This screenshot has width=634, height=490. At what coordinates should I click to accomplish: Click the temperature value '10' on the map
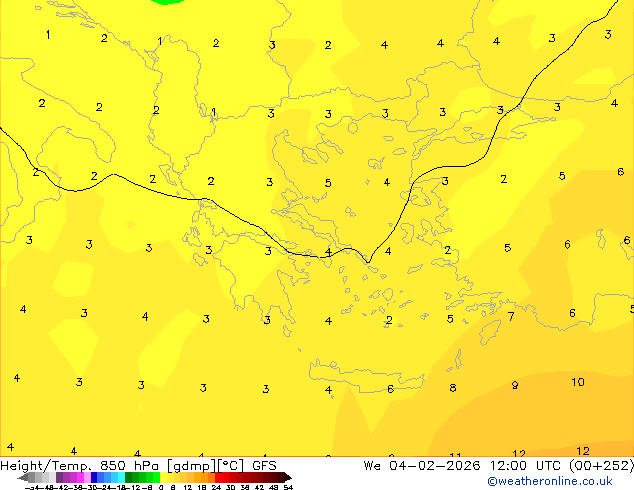pos(578,382)
